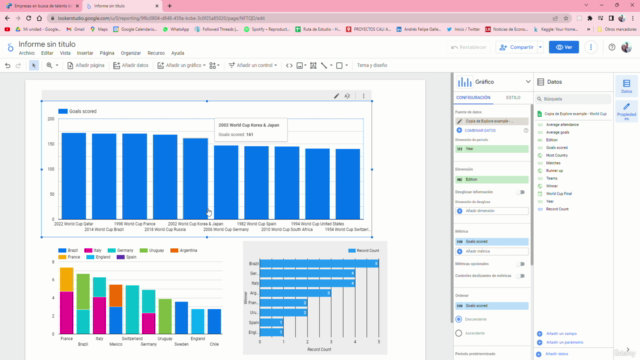Click the Record Count legend swatch

coord(352,251)
